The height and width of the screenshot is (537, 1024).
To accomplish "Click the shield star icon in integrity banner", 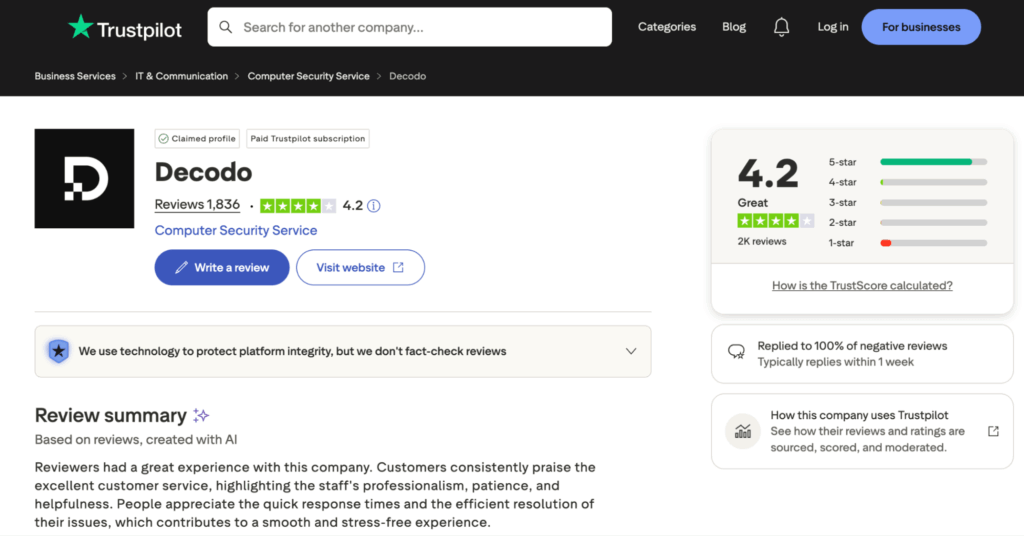I will 59,351.
